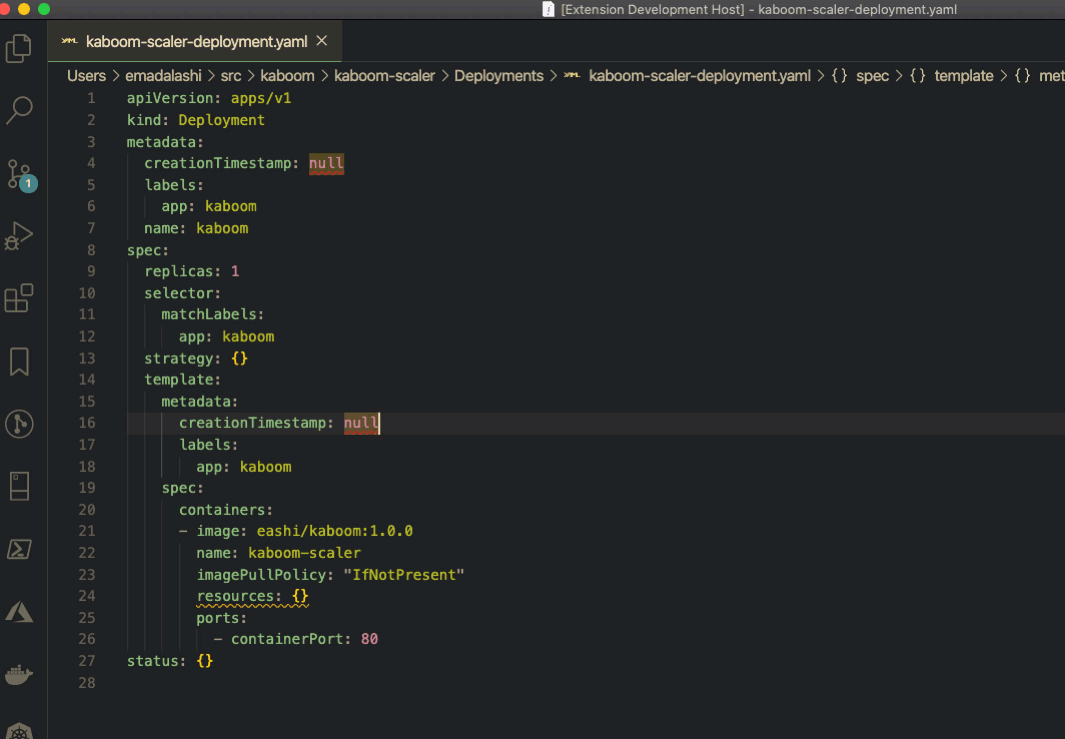
Task: Open the Deployments breadcrumb dropdown
Action: click(x=499, y=75)
